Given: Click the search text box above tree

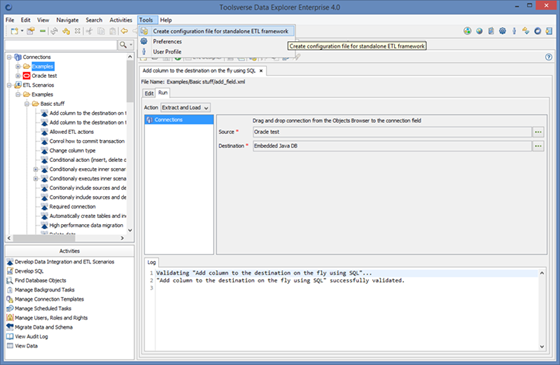Looking at the screenshot, I should 61,45.
